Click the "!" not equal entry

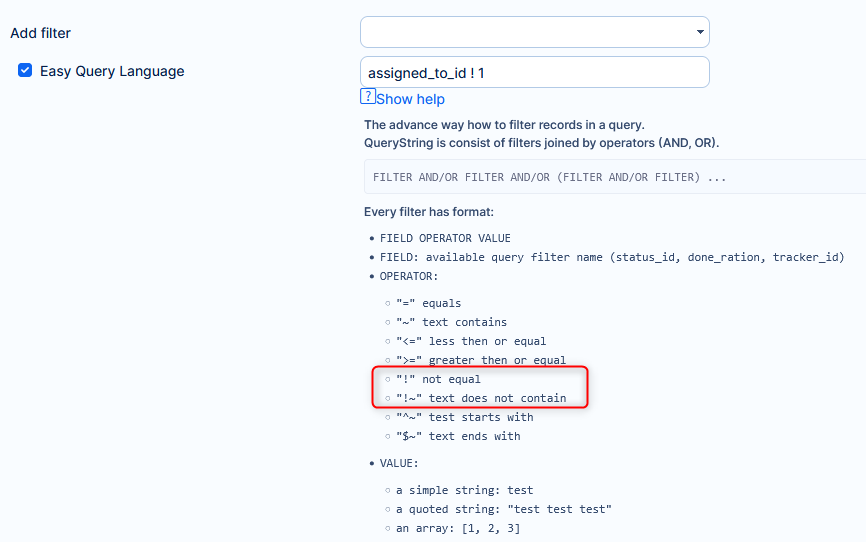[x=438, y=379]
